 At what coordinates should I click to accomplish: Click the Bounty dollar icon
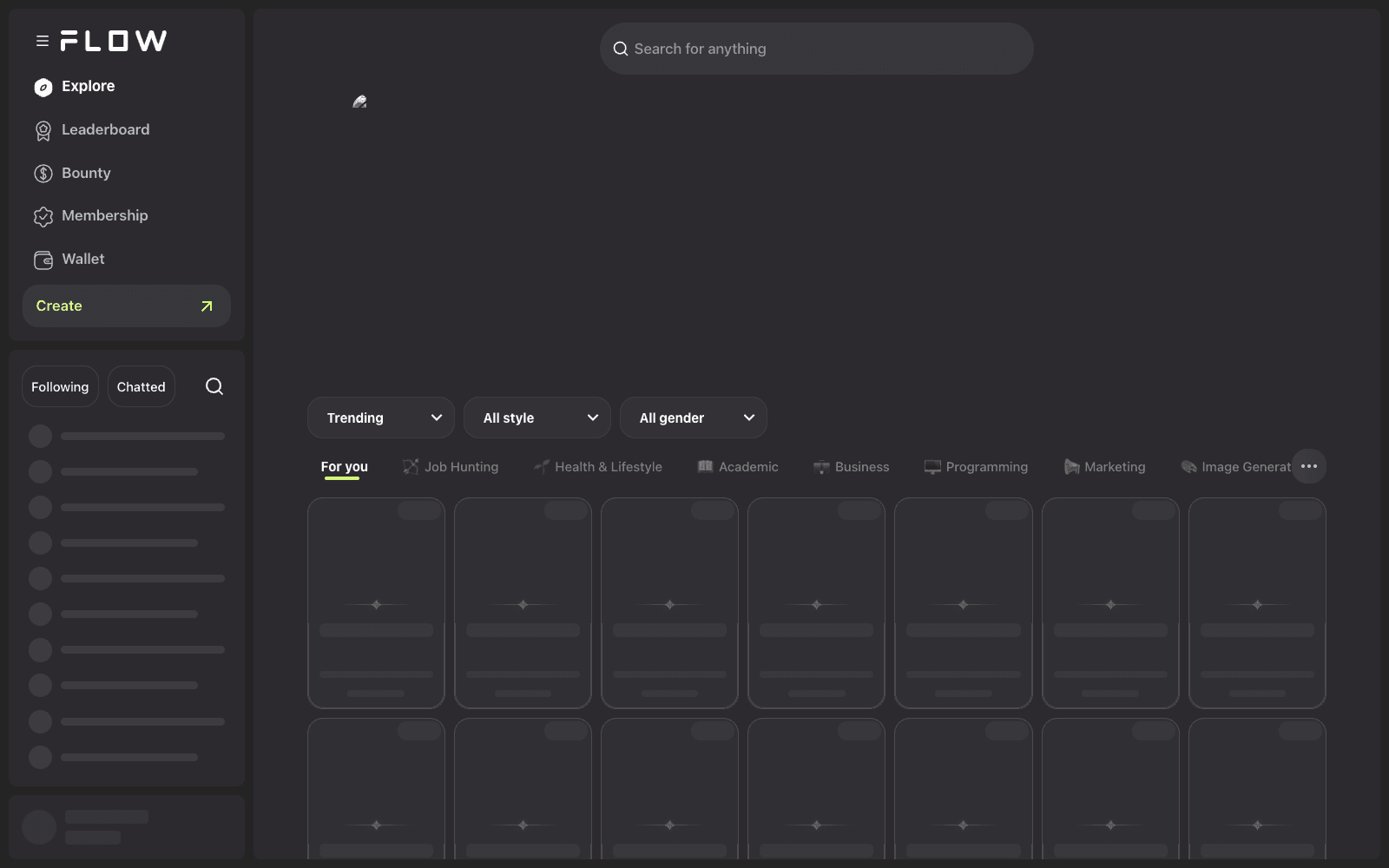click(43, 174)
